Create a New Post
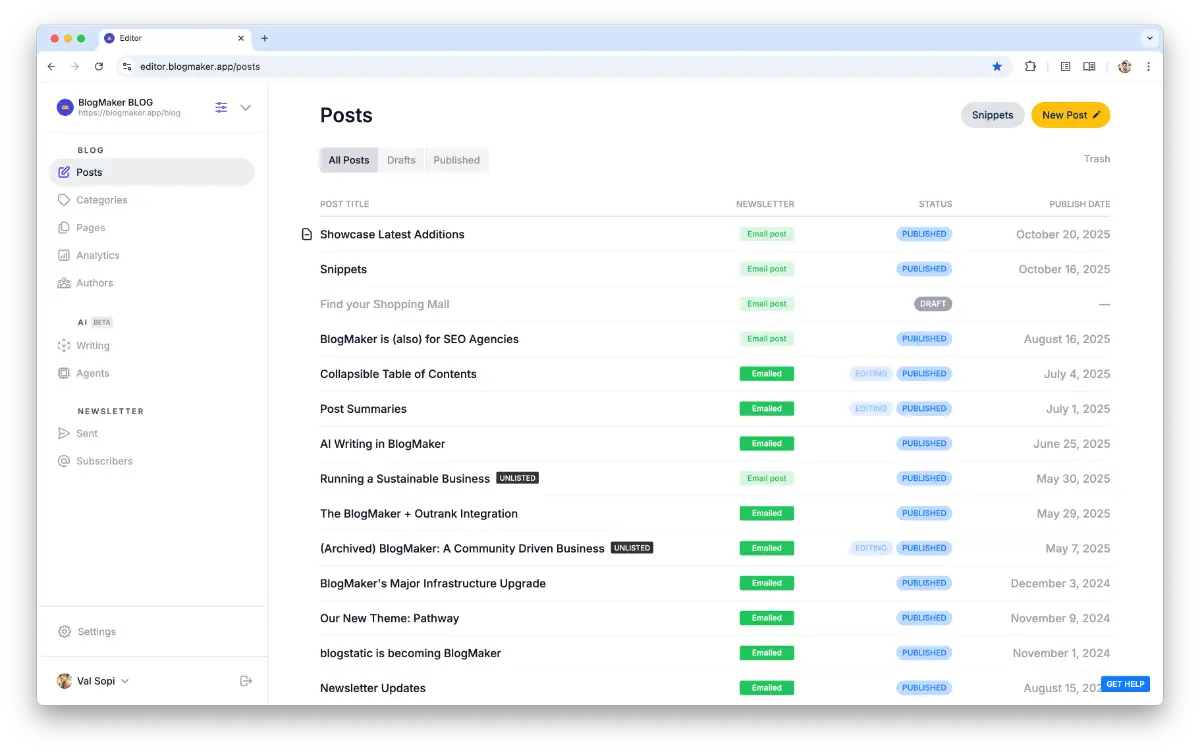 pos(1070,115)
